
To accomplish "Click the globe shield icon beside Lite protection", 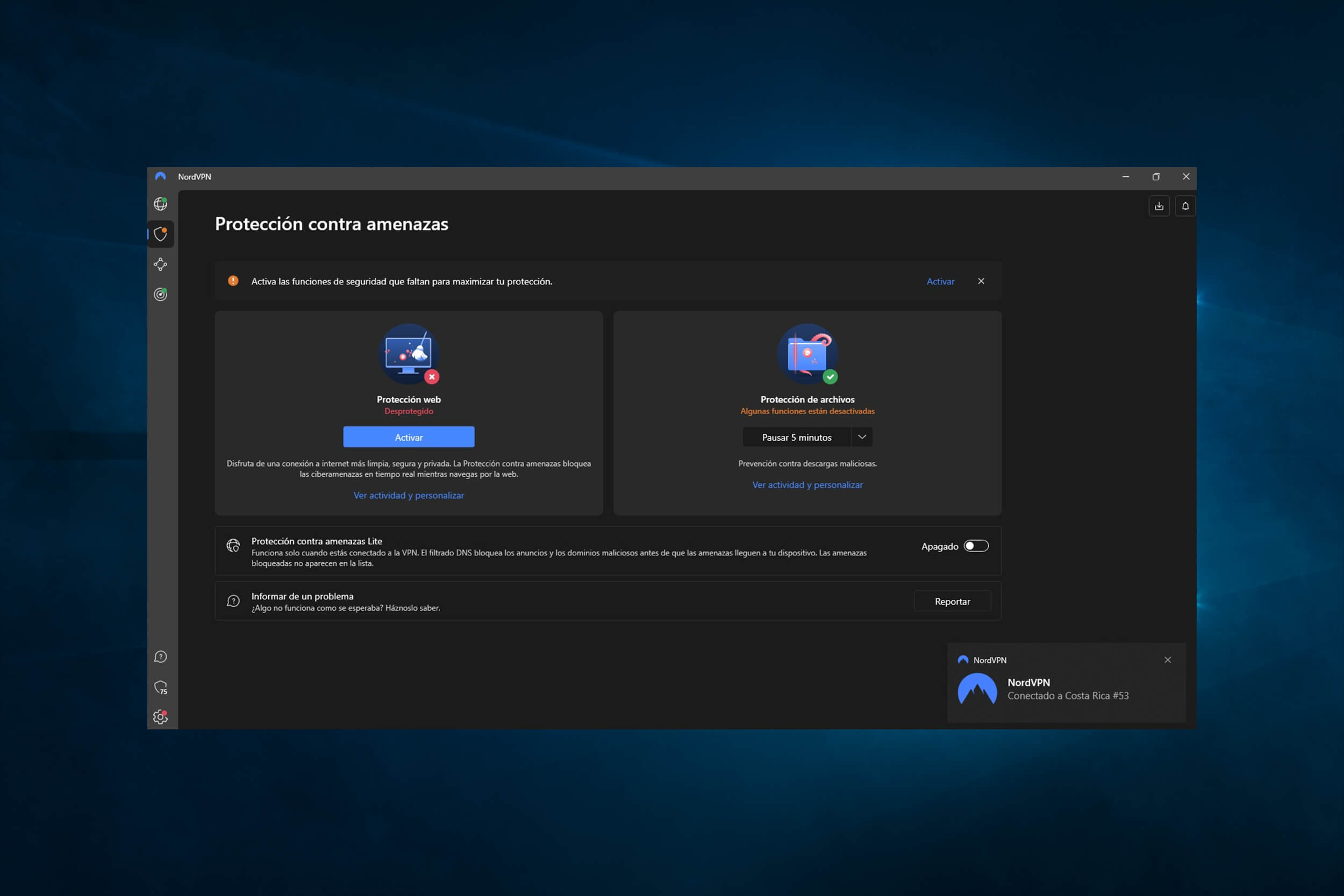I will point(233,546).
